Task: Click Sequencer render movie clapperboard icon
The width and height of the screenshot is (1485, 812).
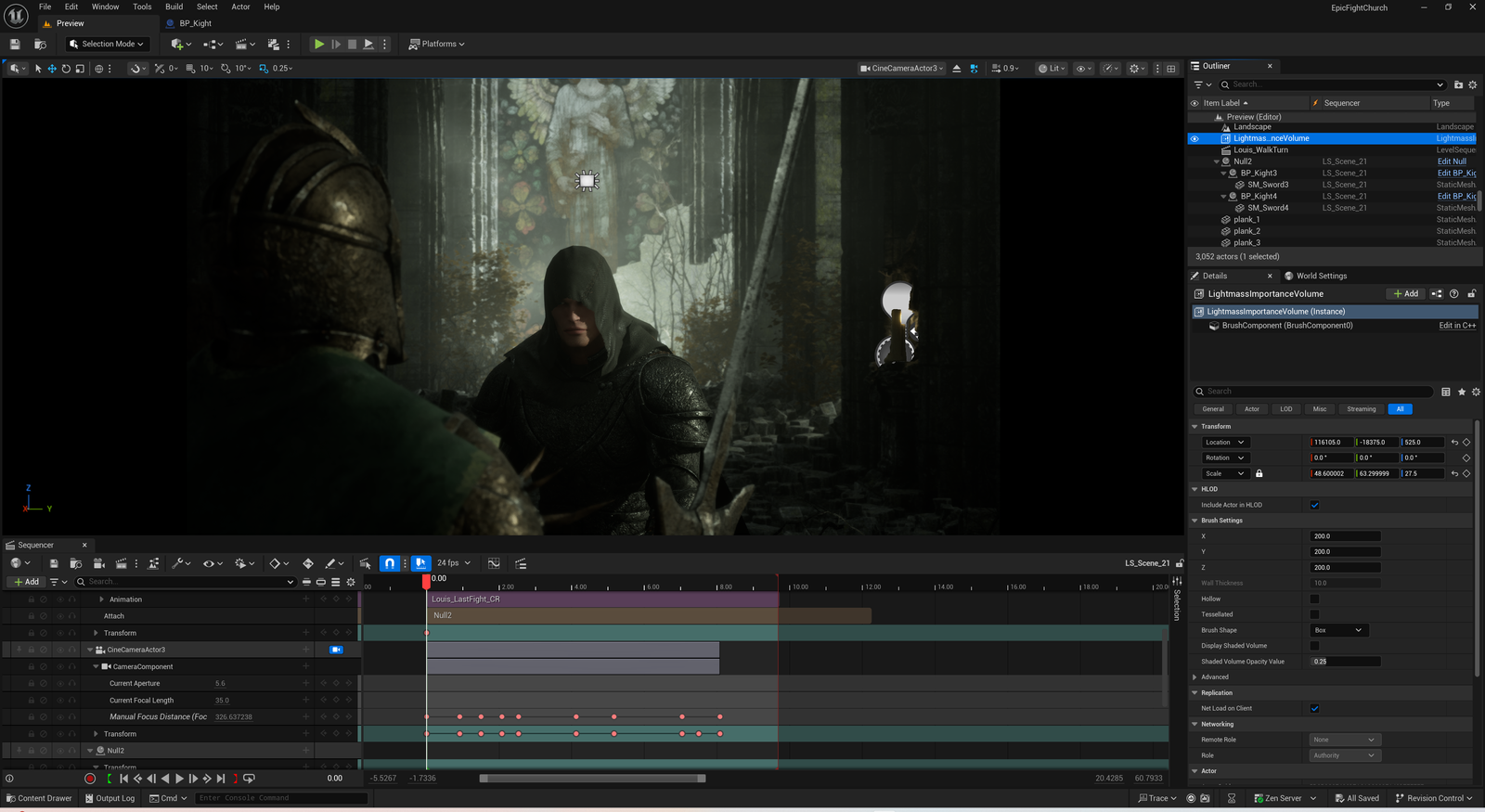Action: click(121, 563)
